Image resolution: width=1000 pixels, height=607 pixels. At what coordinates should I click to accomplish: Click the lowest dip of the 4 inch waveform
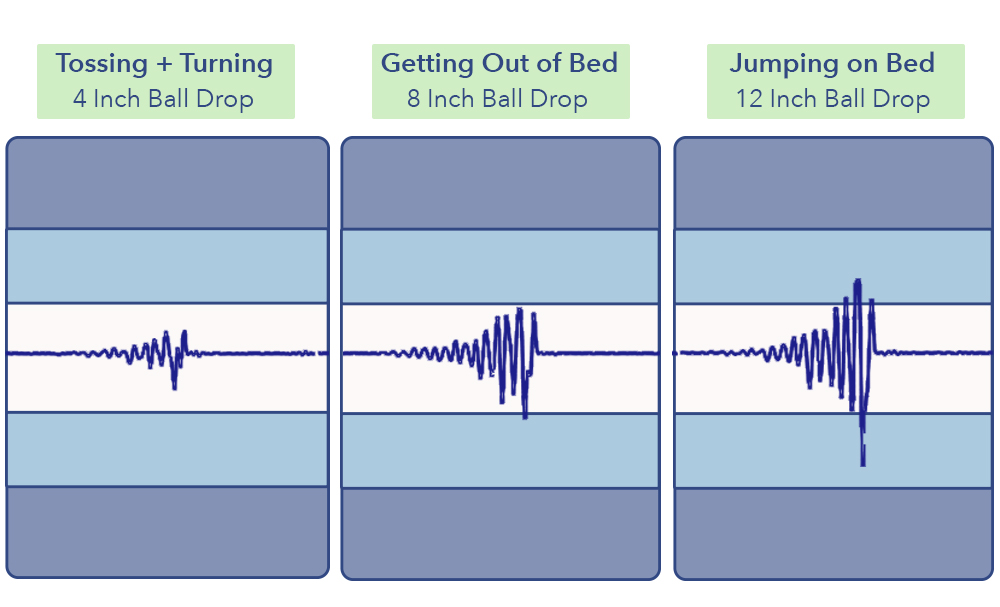tap(174, 383)
